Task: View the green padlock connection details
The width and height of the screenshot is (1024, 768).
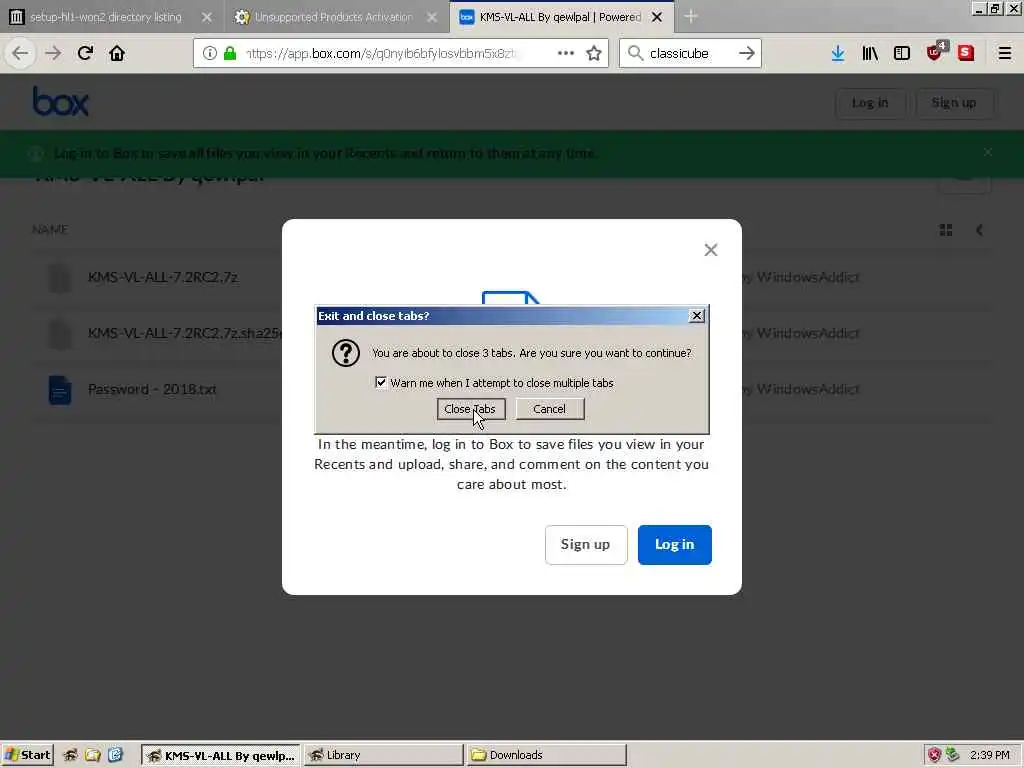Action: point(230,53)
